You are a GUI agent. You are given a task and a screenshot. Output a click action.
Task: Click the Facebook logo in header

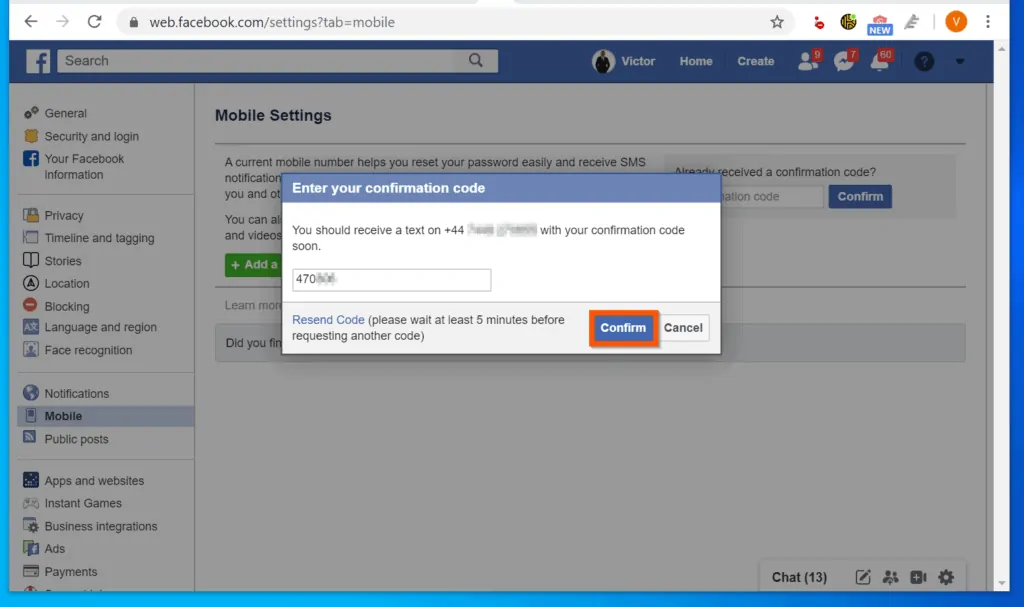click(38, 61)
